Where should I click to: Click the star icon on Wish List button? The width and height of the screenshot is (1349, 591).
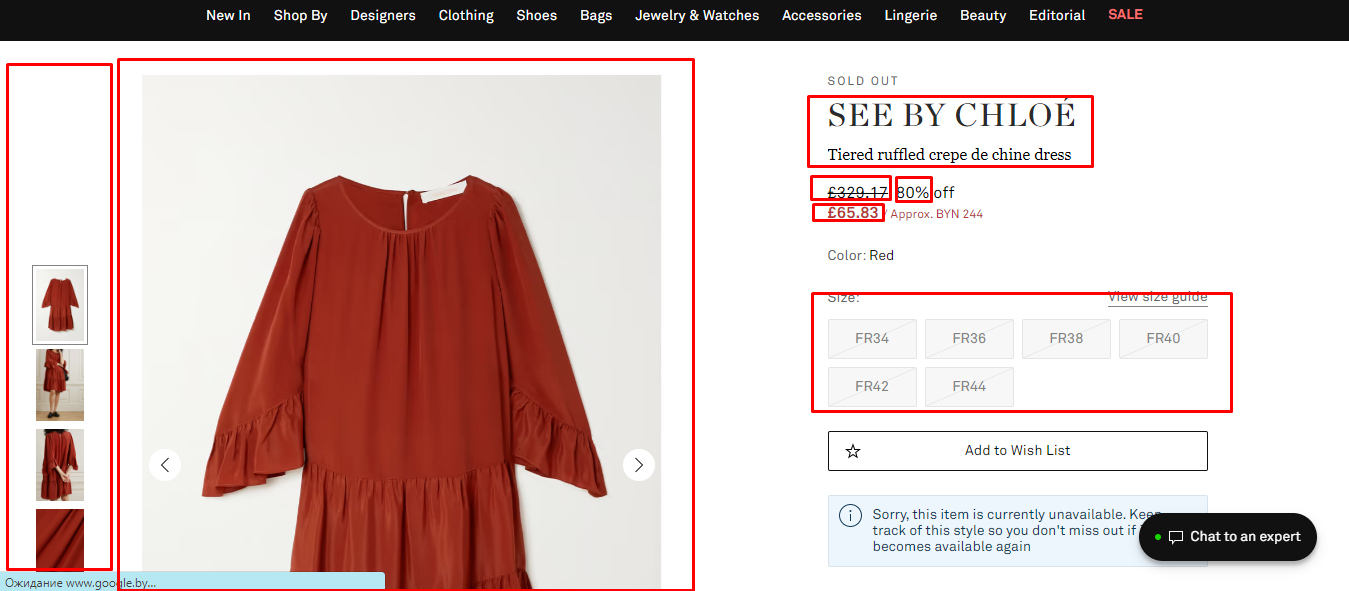click(x=853, y=451)
